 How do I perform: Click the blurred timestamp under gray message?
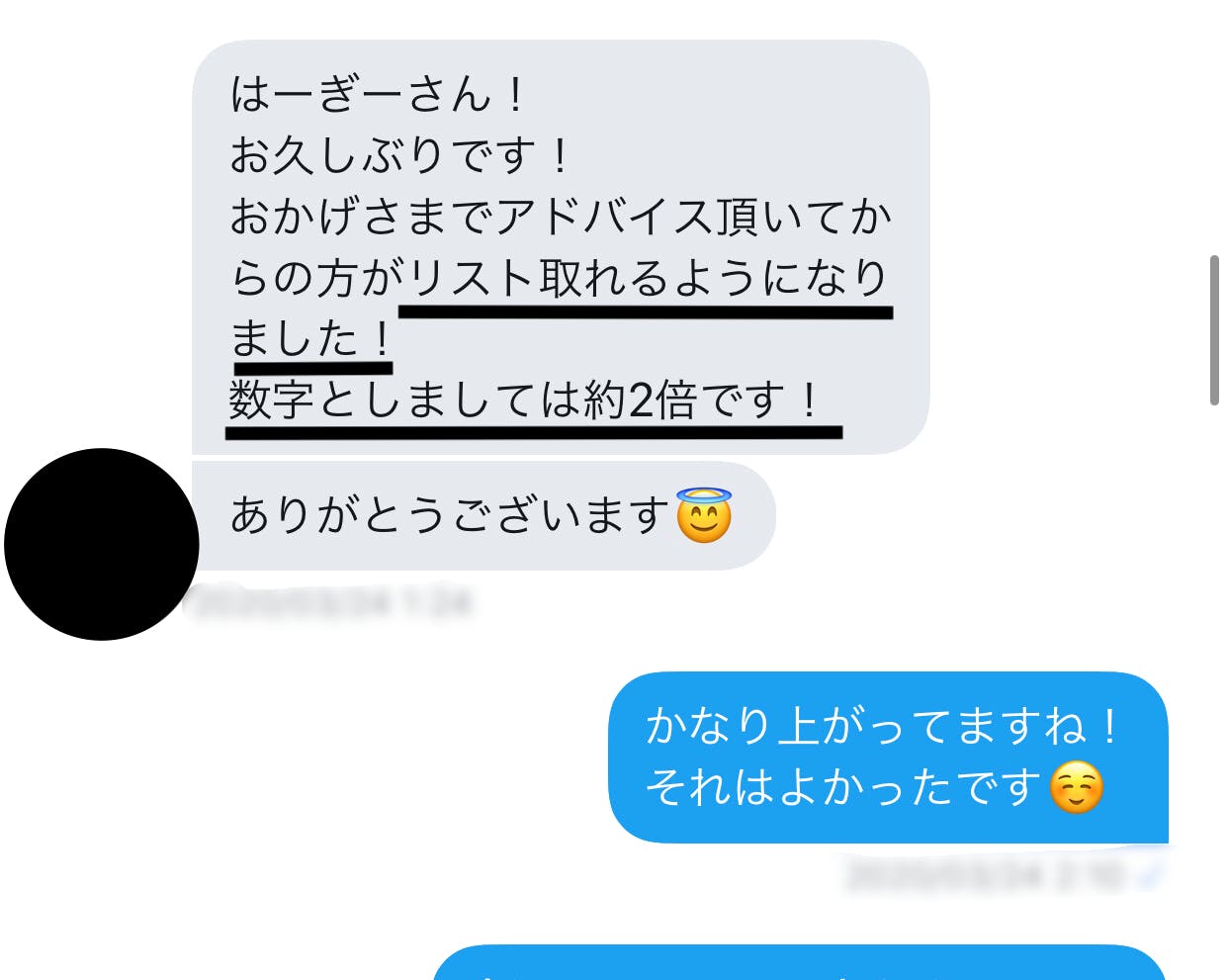(329, 601)
